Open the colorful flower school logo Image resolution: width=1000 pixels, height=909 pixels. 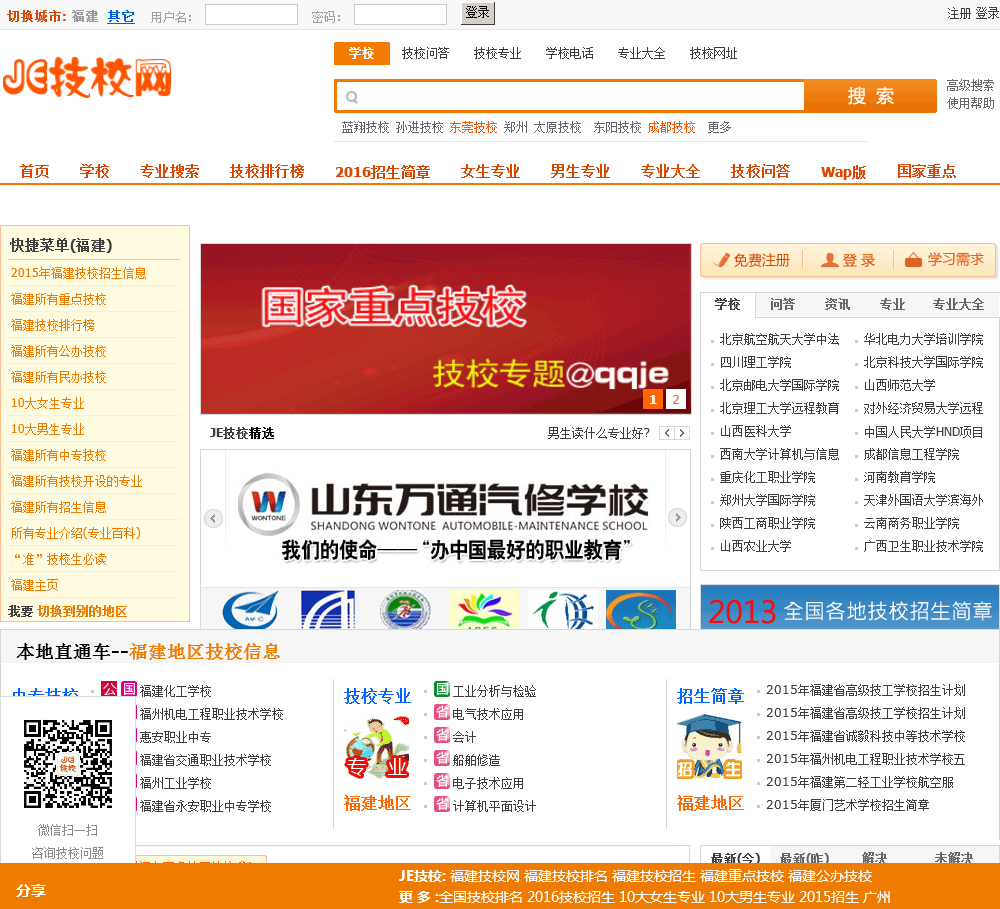tap(485, 610)
